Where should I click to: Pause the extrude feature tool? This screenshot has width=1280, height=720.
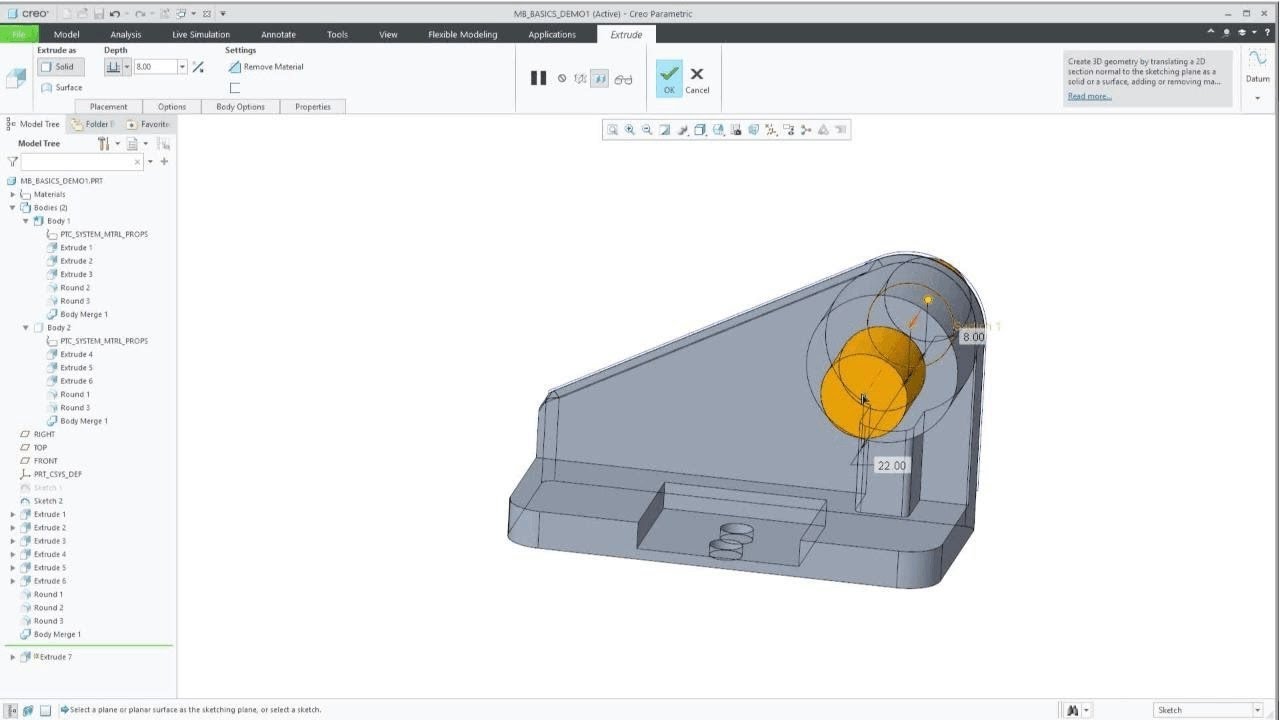[x=538, y=78]
